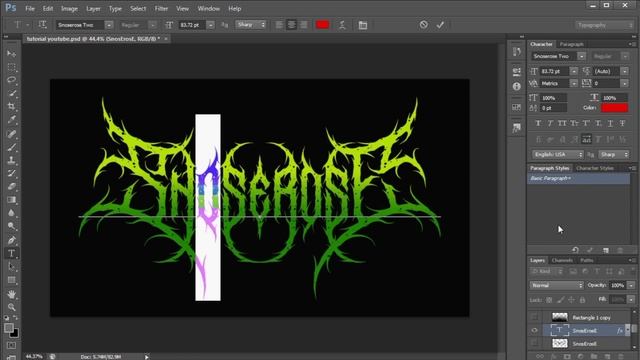Click the Rectangle 1 copy layer thumbnail
This screenshot has width=640, height=360.
coord(560,317)
